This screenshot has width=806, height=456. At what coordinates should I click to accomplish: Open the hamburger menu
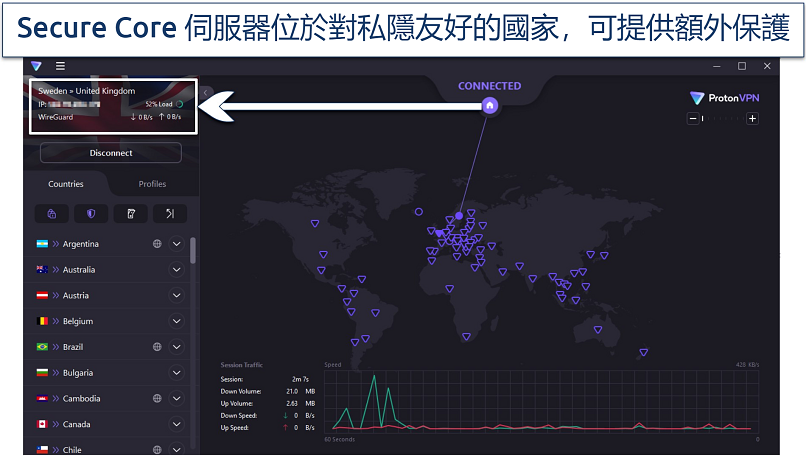tap(60, 66)
